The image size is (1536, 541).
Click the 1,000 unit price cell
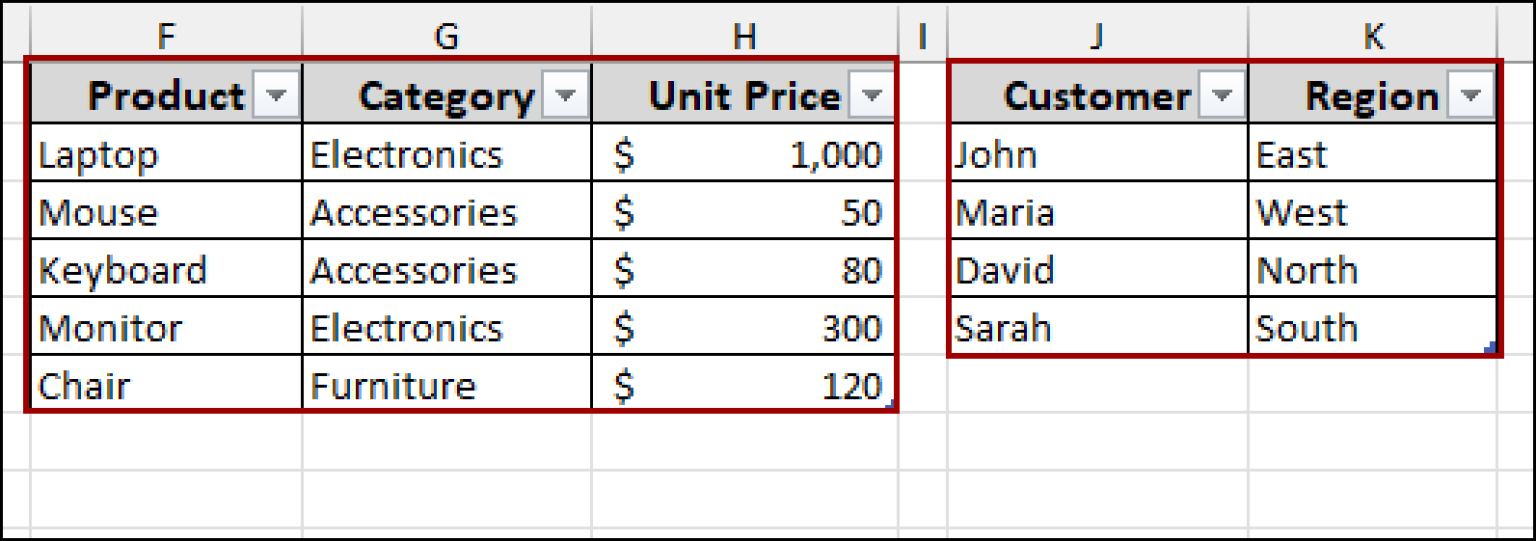[743, 154]
